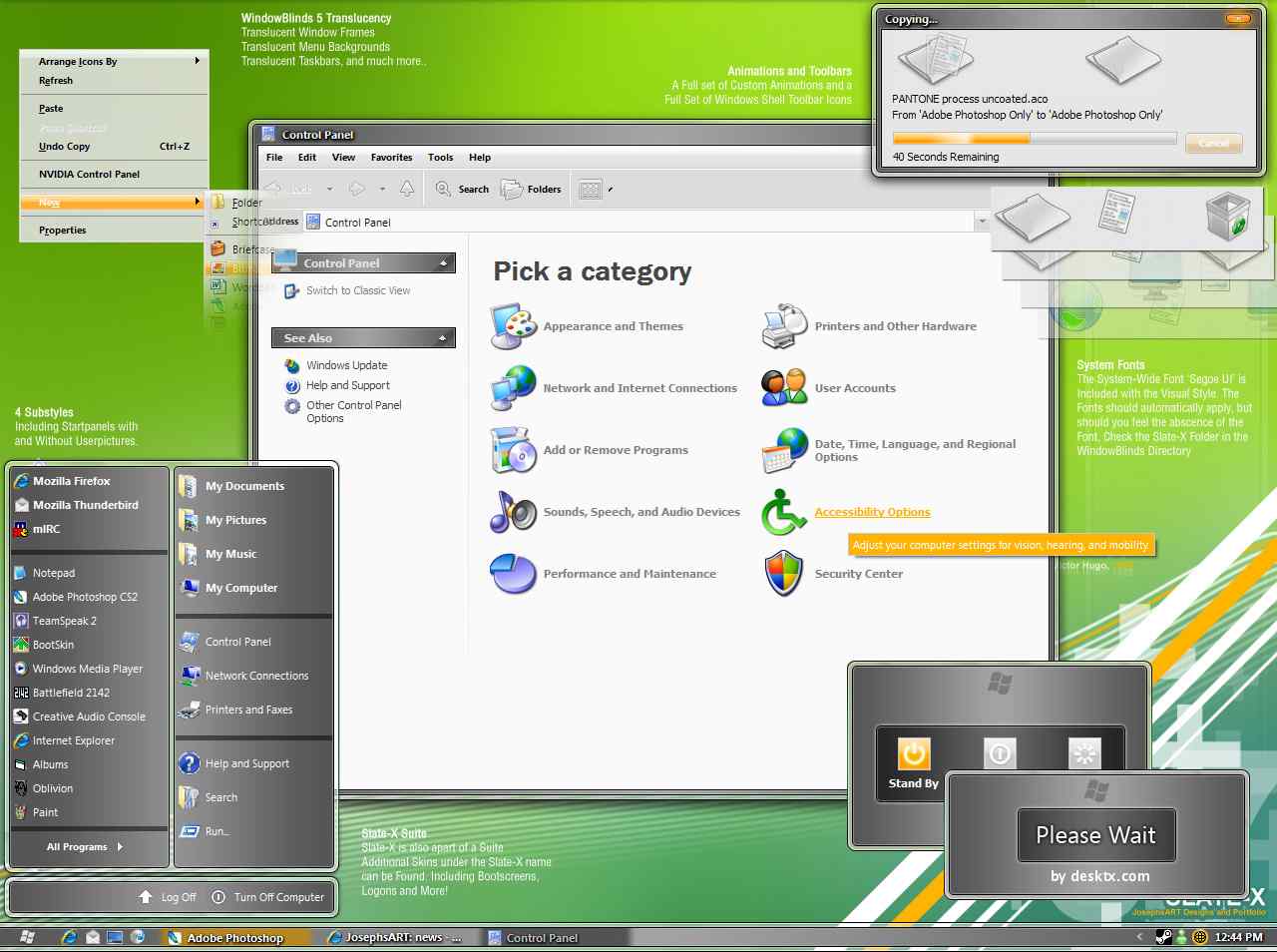Viewport: 1277px width, 952px height.
Task: Open the Edit menu
Action: coord(307,157)
